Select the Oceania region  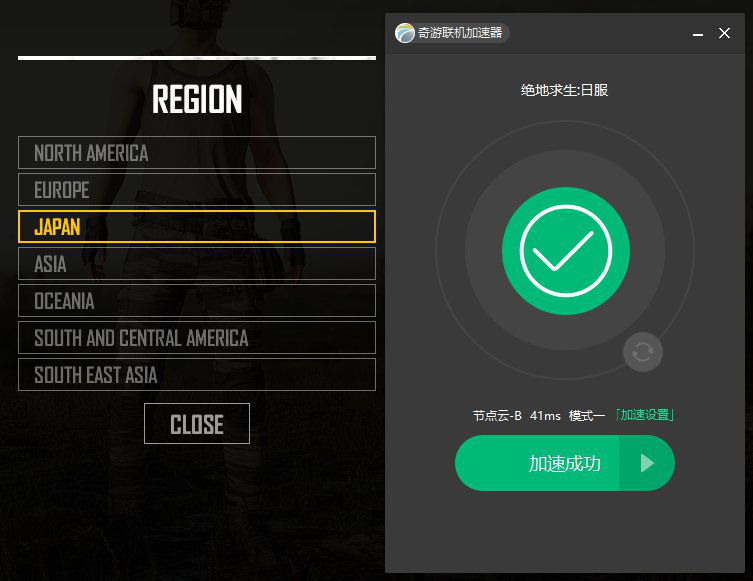197,301
